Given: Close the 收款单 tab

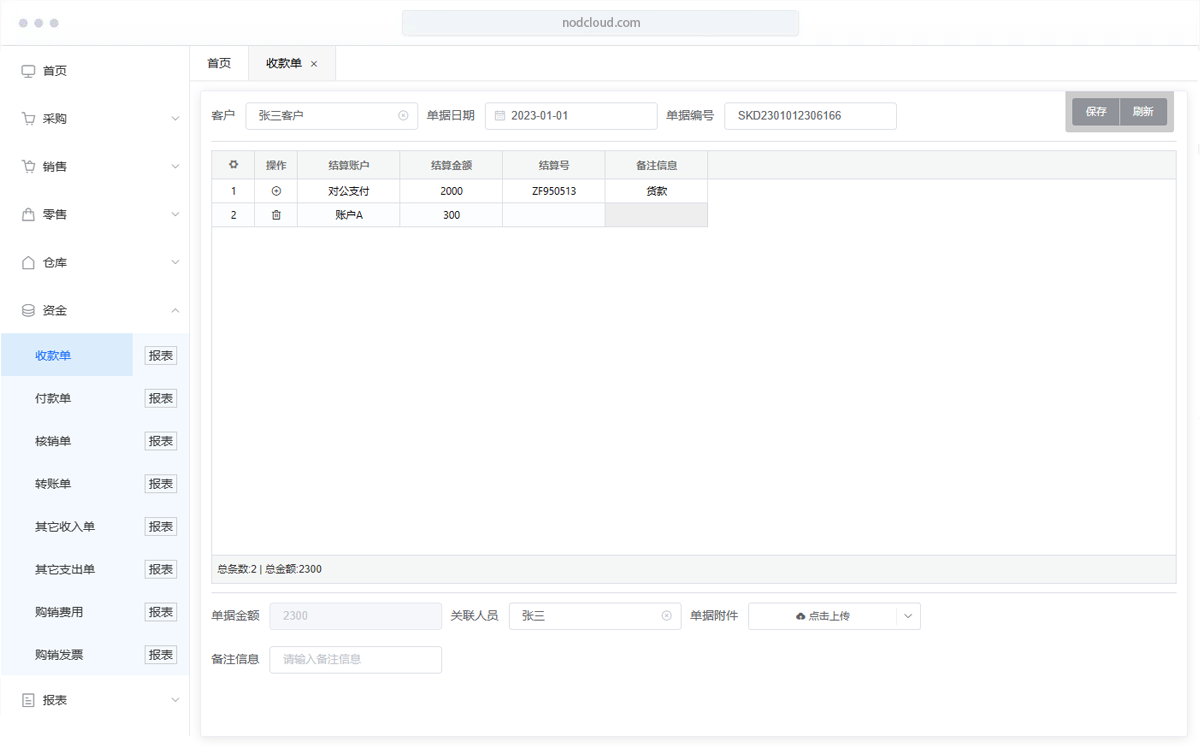Looking at the screenshot, I should (314, 64).
